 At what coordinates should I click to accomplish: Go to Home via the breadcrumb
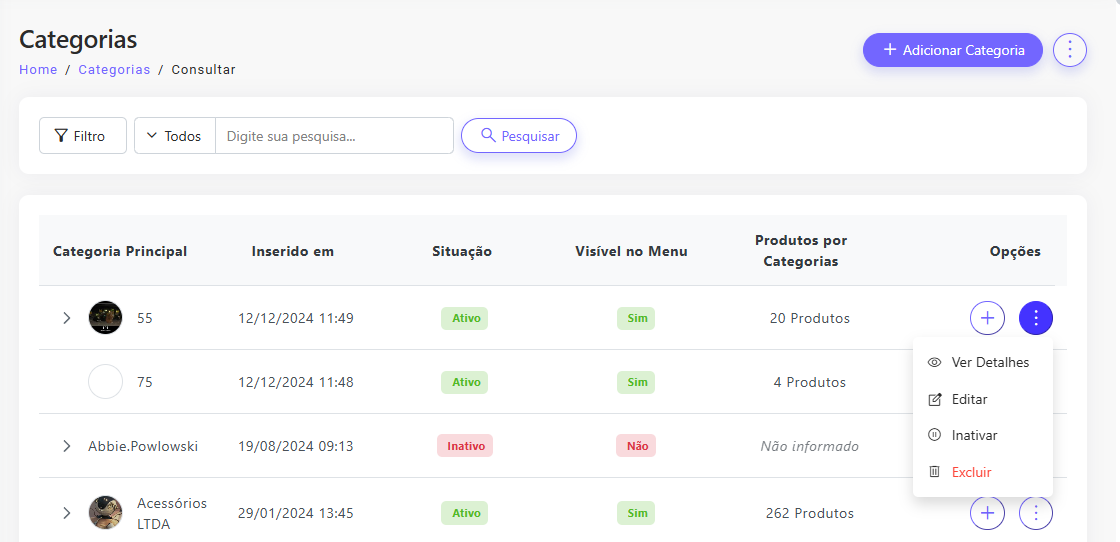[x=38, y=70]
